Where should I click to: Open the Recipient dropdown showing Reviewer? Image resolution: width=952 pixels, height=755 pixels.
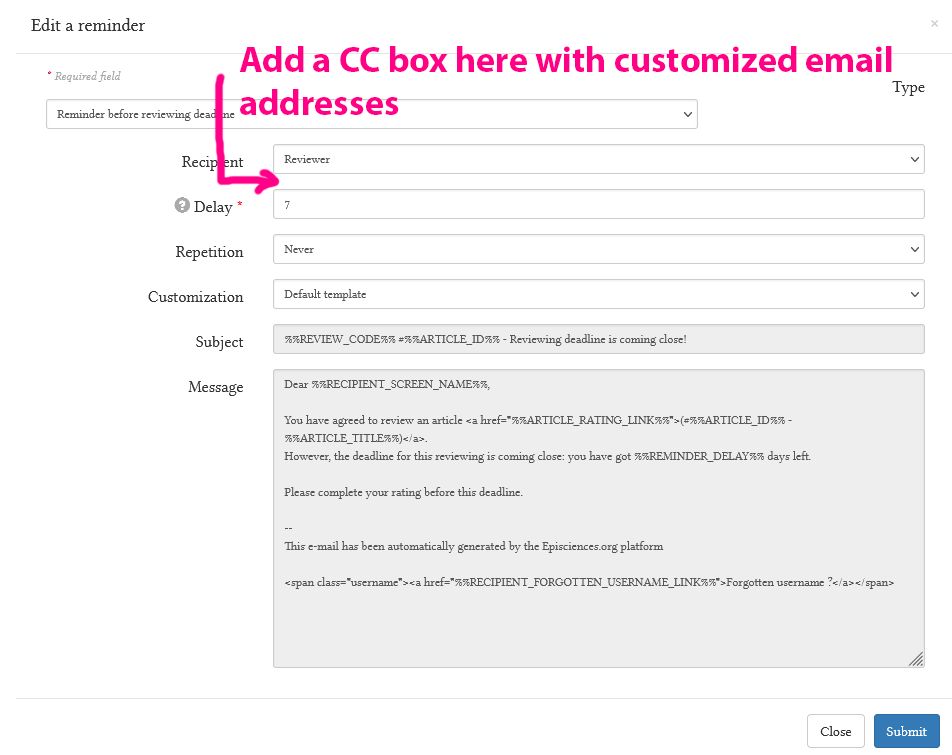[599, 159]
